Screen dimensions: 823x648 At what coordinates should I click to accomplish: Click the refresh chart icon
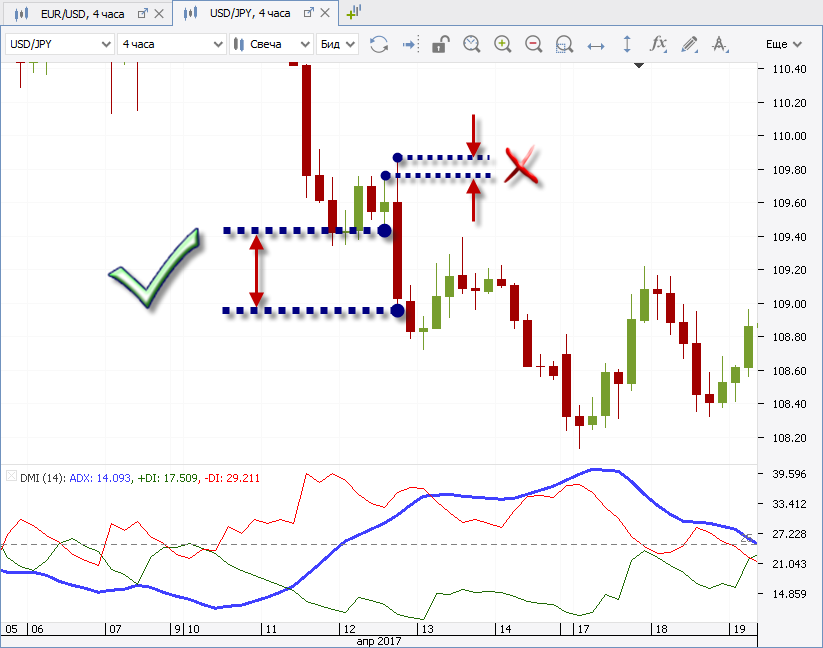[x=379, y=44]
